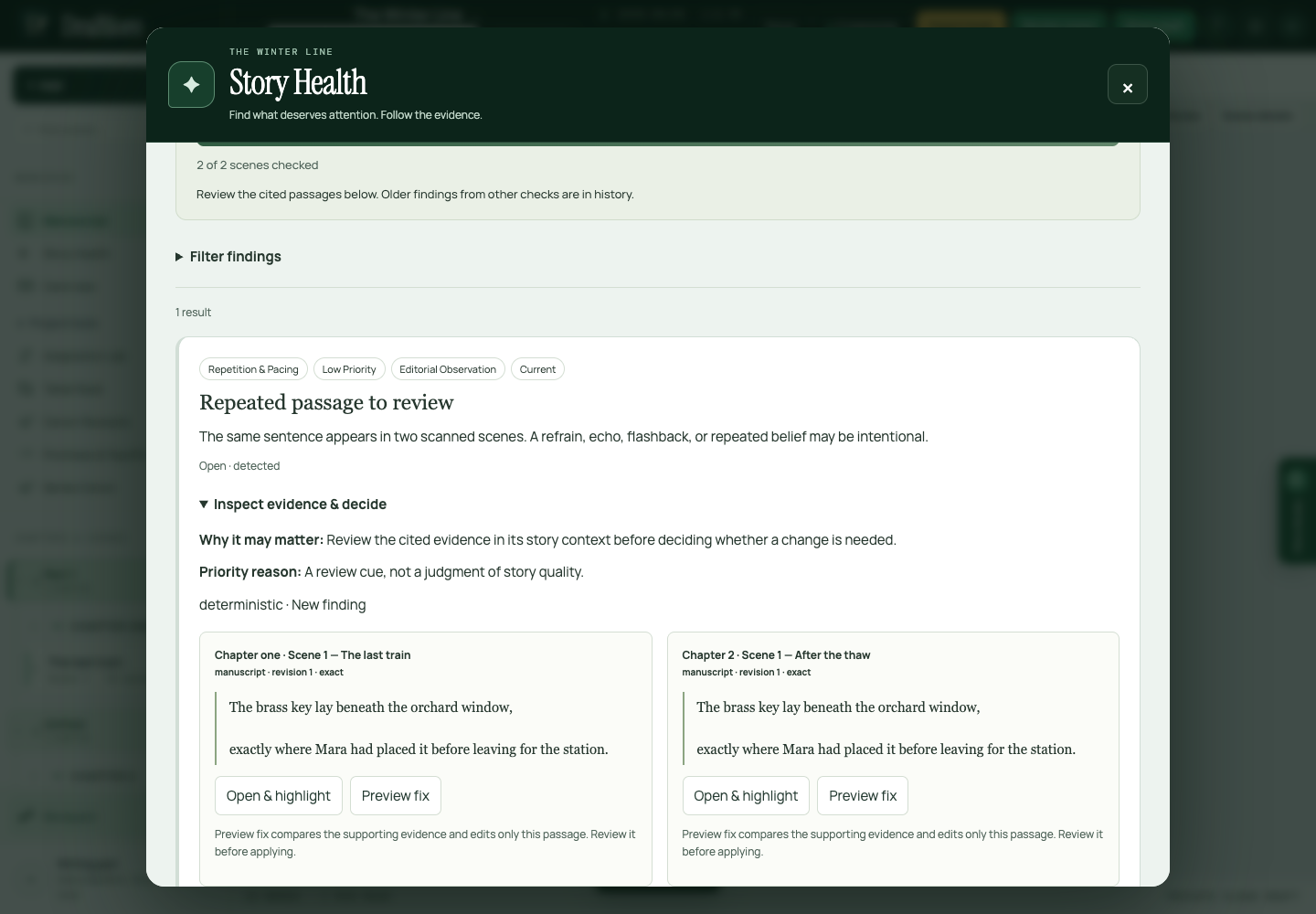Image resolution: width=1316 pixels, height=914 pixels.
Task: Click Chapter 2 · Scene 1 evidence title
Action: click(776, 655)
